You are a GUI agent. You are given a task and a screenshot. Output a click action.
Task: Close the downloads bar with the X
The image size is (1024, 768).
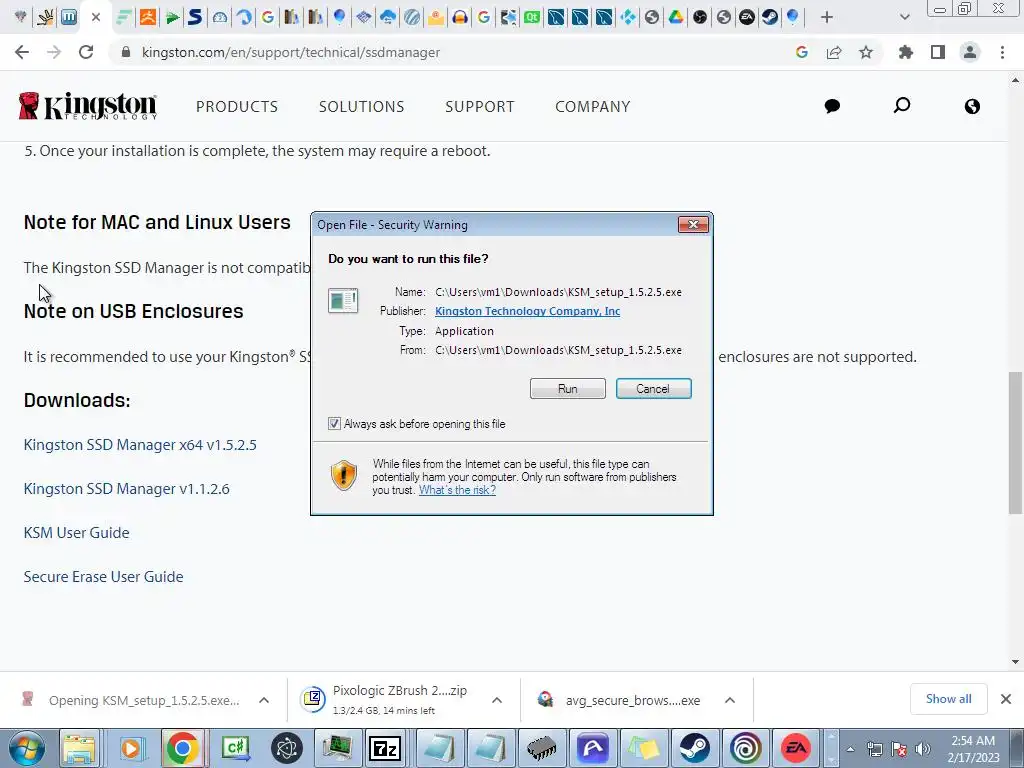pos(1006,699)
